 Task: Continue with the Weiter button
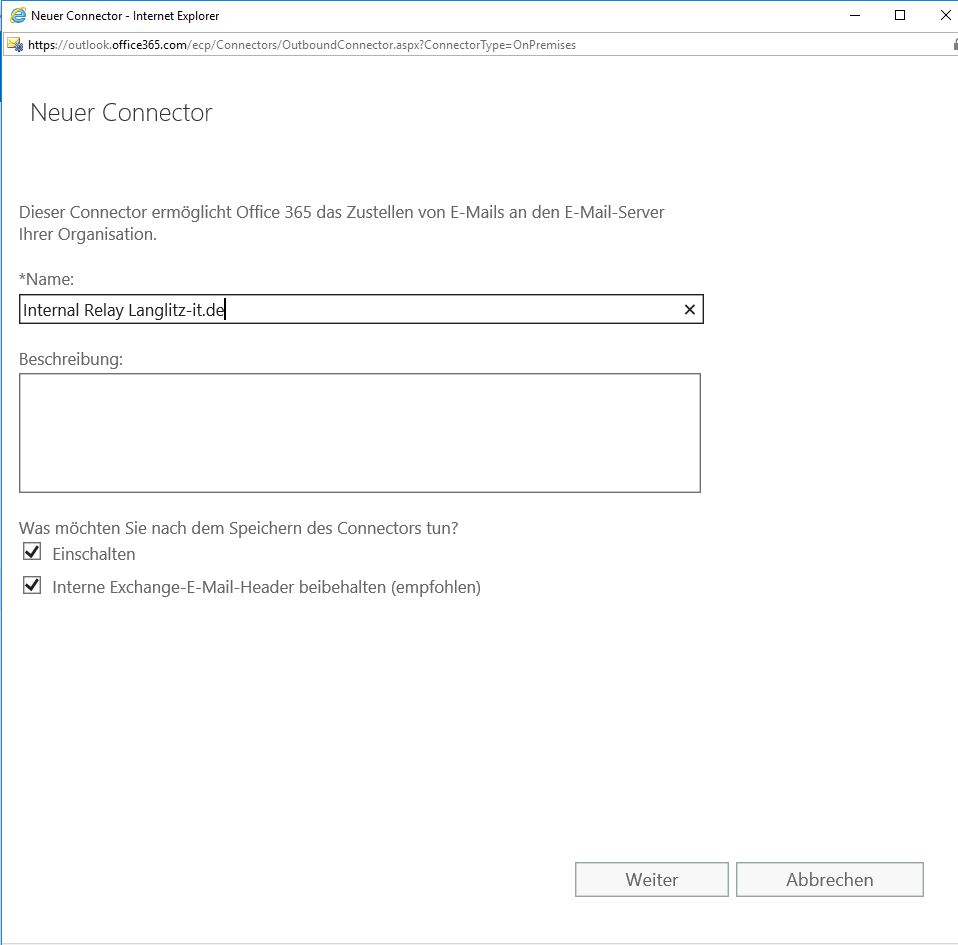[652, 880]
